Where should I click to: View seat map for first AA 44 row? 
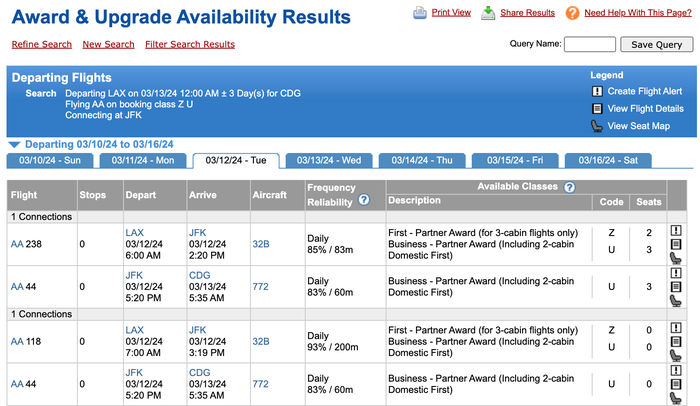click(676, 301)
